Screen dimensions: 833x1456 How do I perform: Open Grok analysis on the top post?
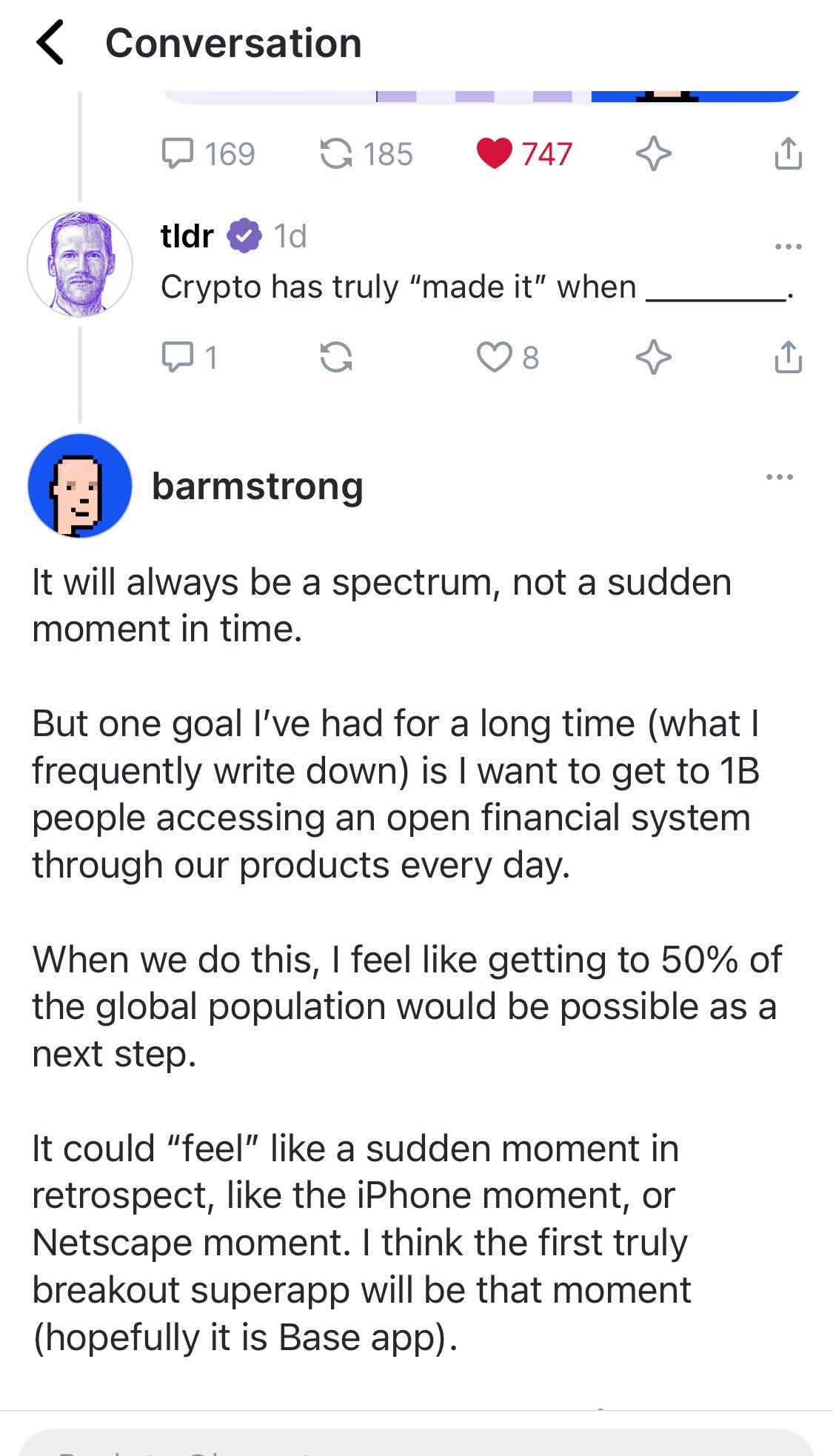point(655,153)
